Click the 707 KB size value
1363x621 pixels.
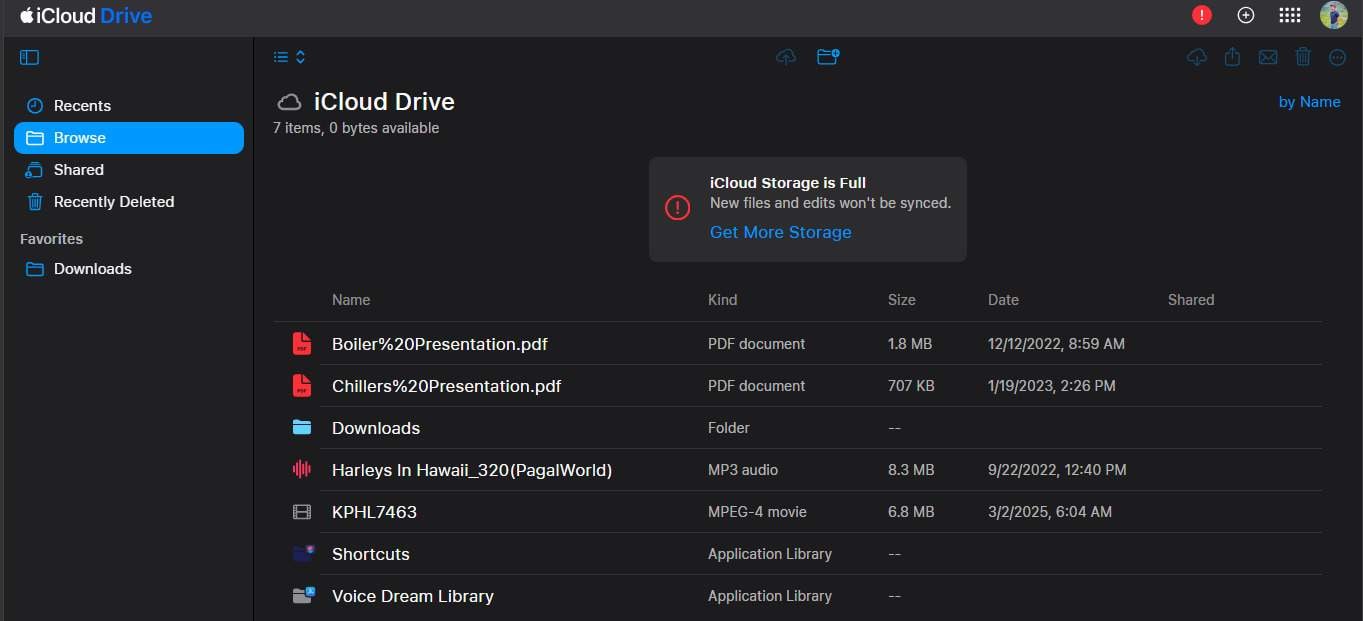point(911,386)
